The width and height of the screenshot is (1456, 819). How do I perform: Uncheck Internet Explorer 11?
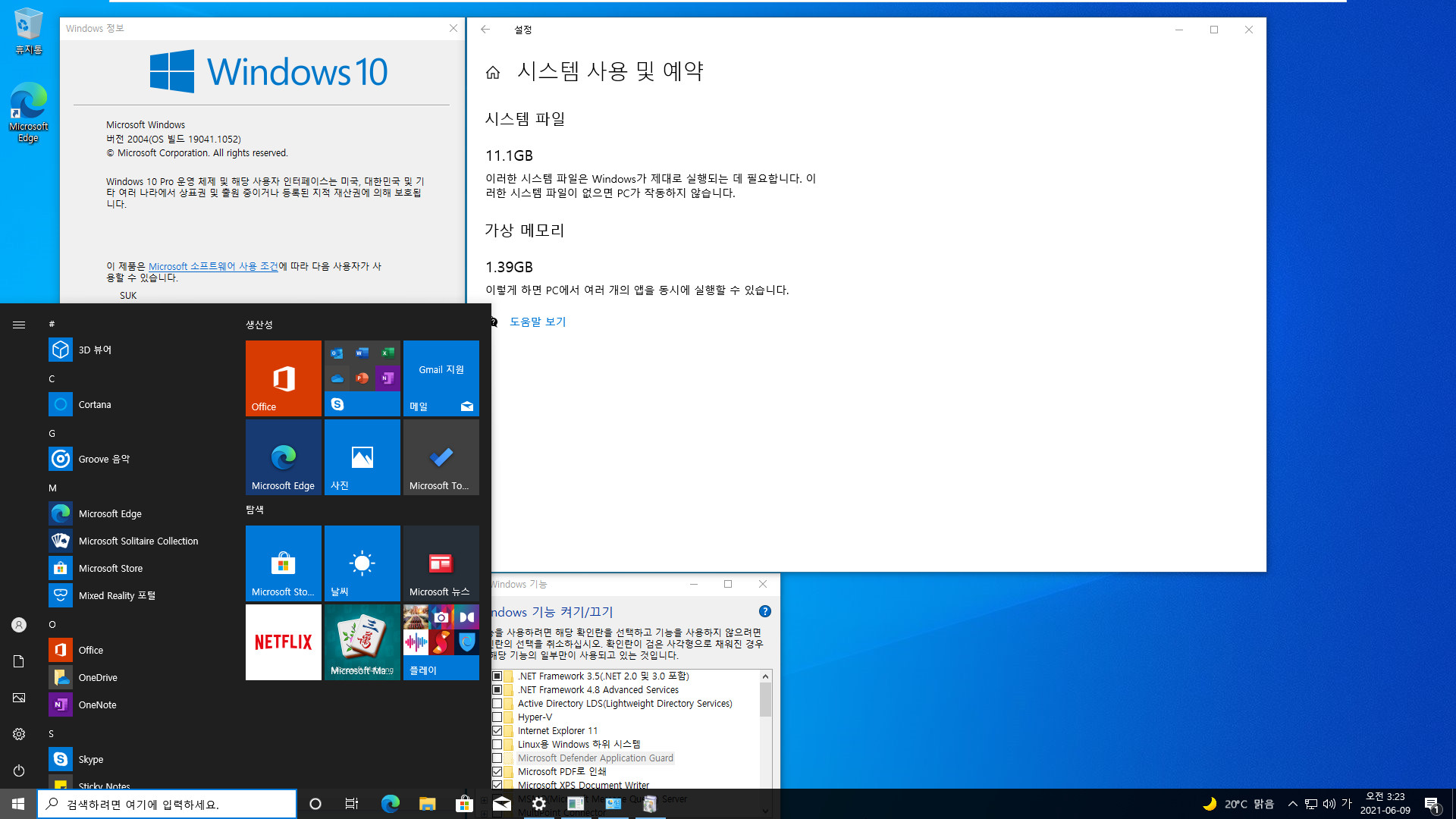[497, 730]
